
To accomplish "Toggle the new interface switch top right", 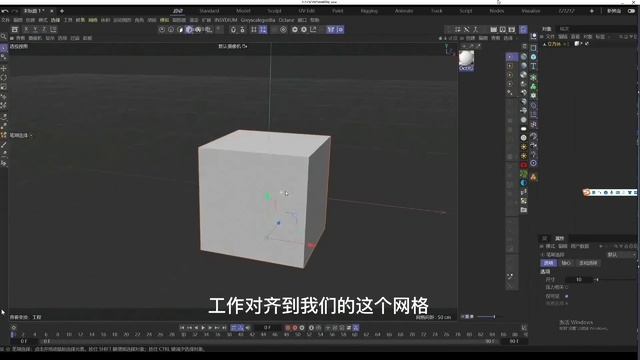I will (x=631, y=11).
